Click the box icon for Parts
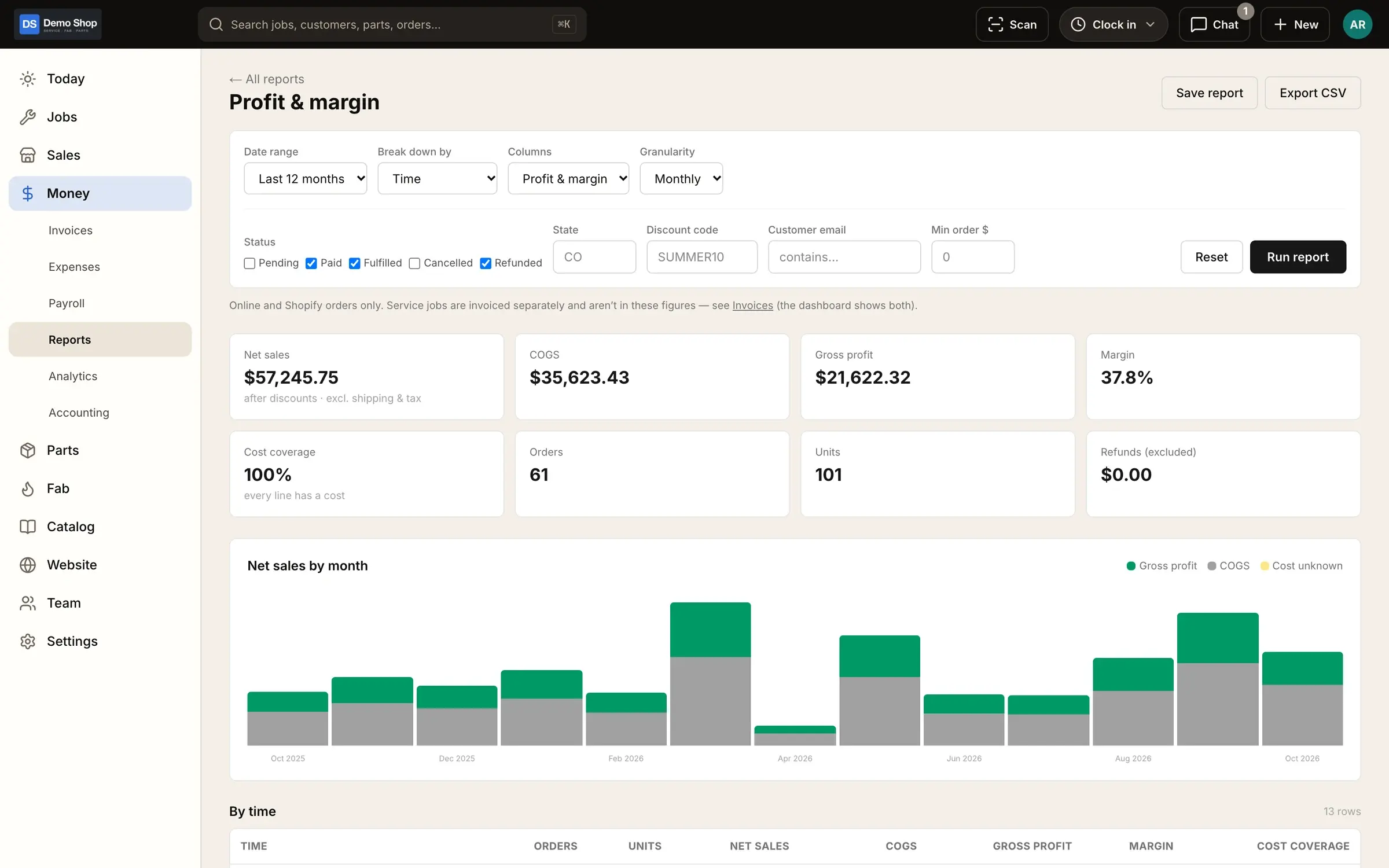 pyautogui.click(x=28, y=450)
